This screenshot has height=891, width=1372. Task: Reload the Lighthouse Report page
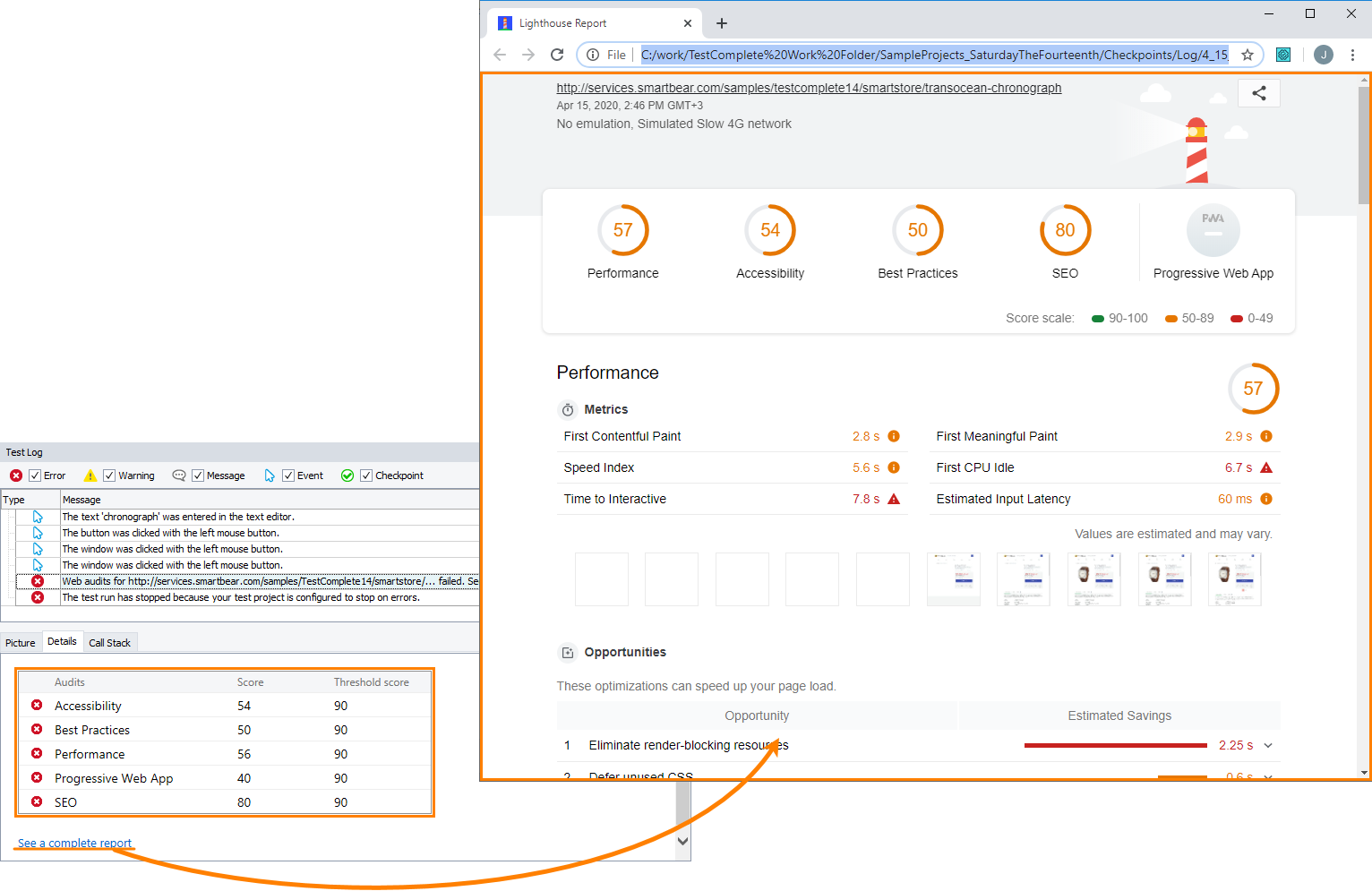(557, 55)
